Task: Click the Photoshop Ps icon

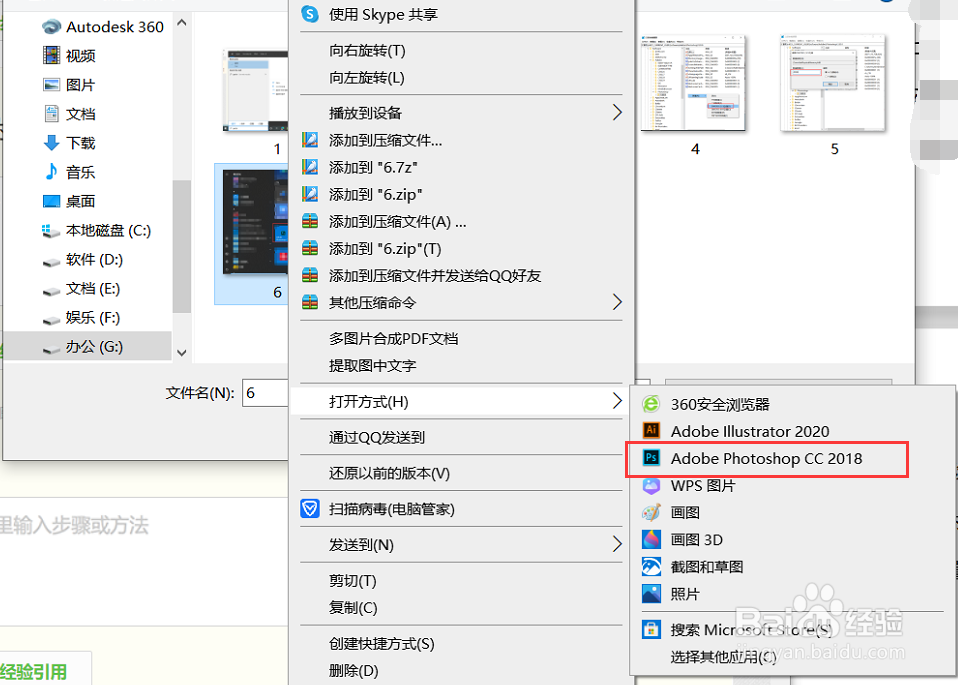Action: tap(651, 457)
